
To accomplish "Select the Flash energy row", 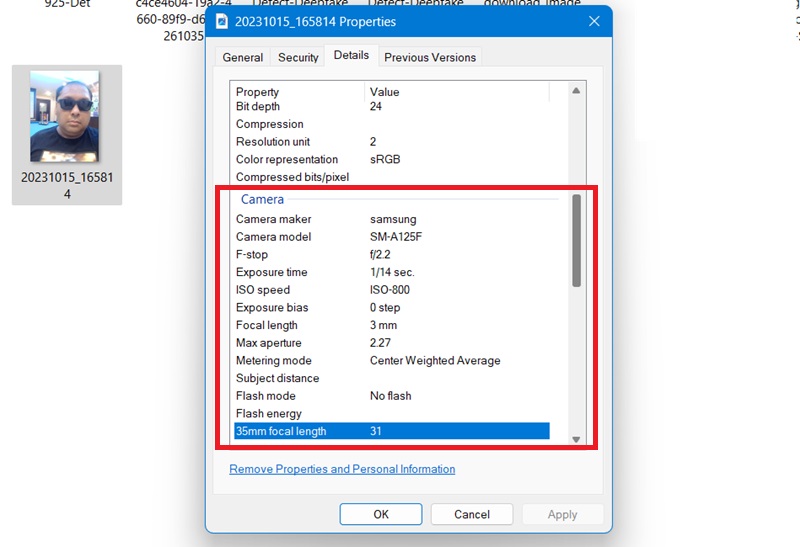I will tap(391, 413).
